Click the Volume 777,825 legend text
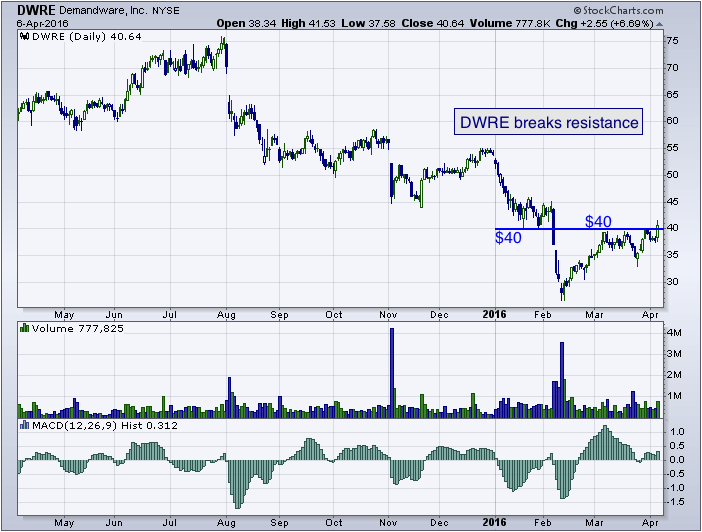The height and width of the screenshot is (532, 702). click(x=77, y=329)
